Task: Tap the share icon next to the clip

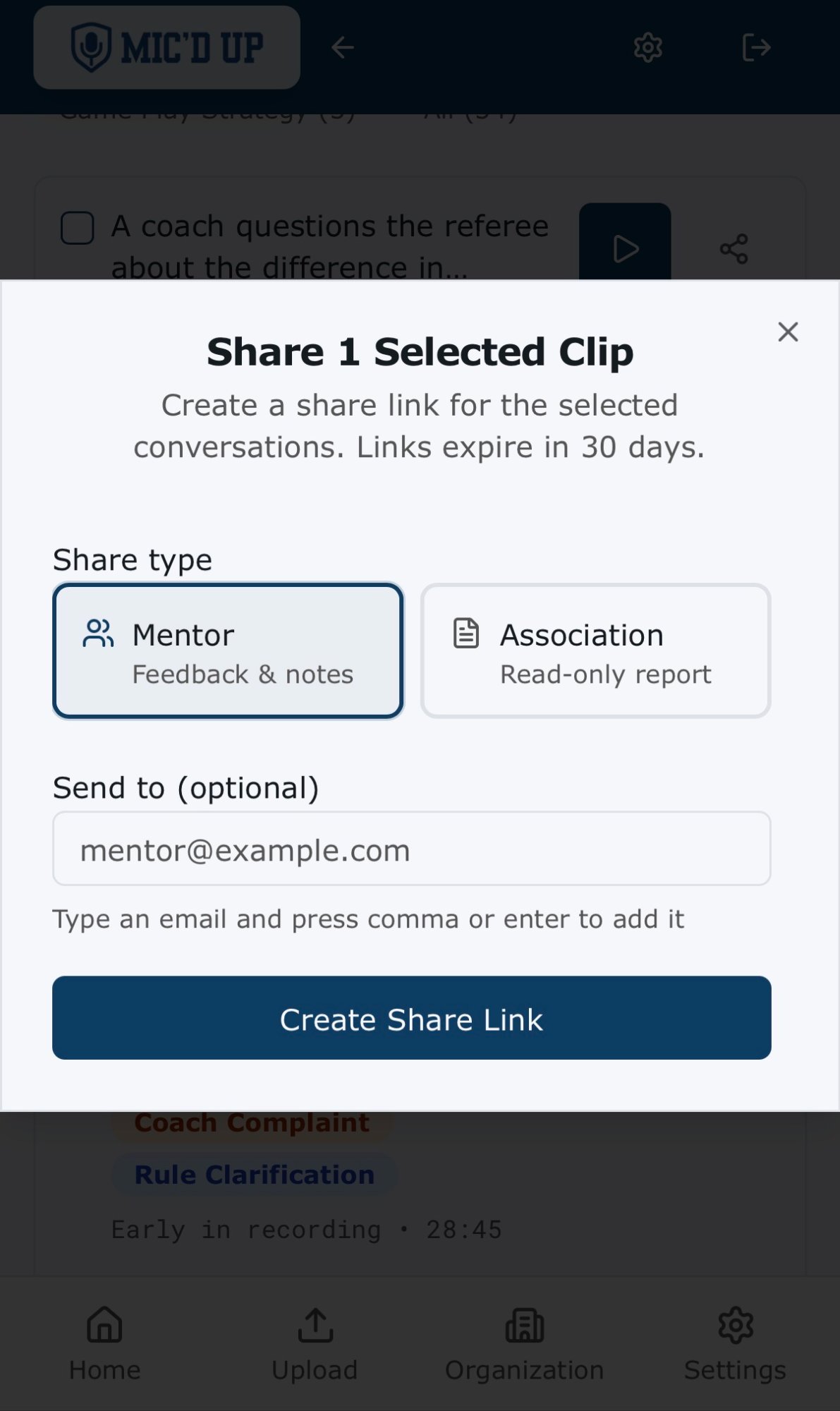Action: click(x=734, y=248)
